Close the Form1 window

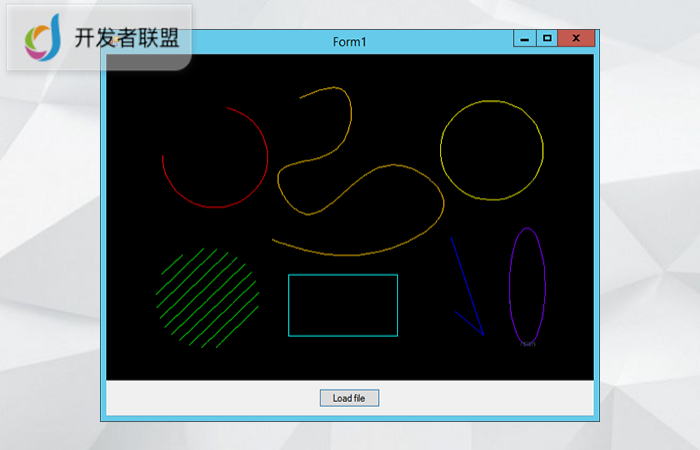576,39
